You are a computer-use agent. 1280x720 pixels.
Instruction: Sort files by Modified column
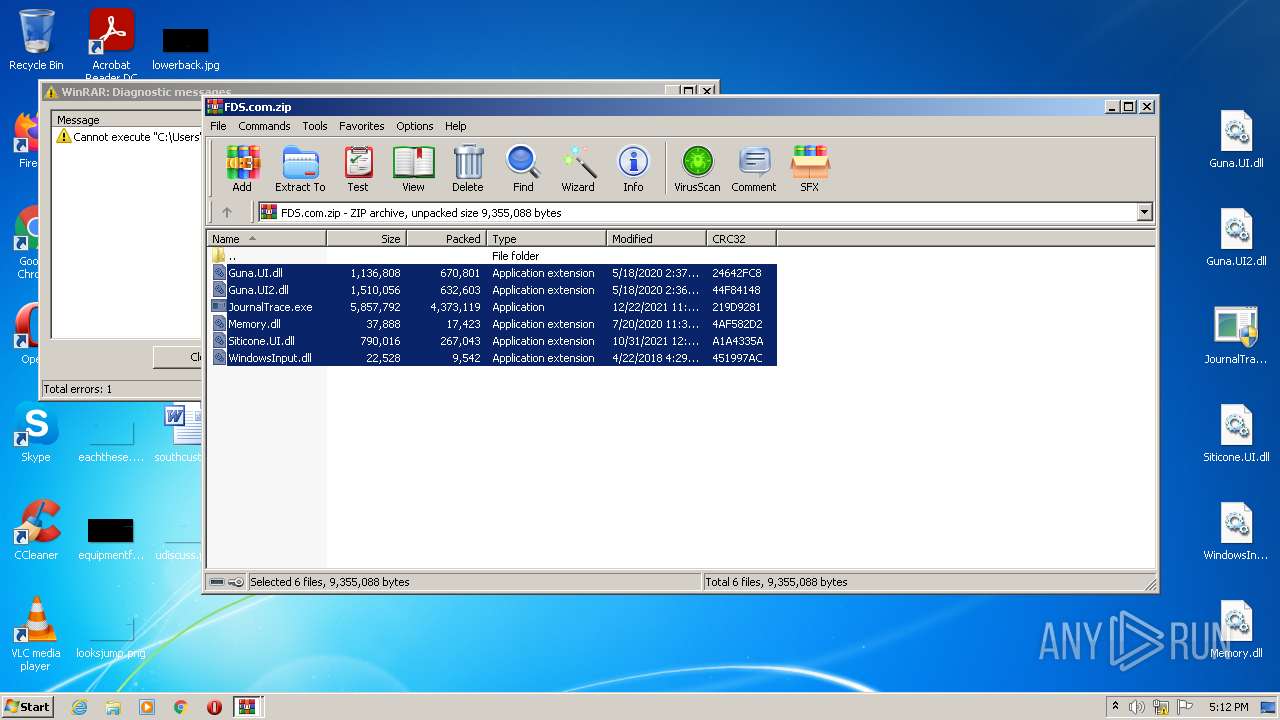(x=656, y=239)
